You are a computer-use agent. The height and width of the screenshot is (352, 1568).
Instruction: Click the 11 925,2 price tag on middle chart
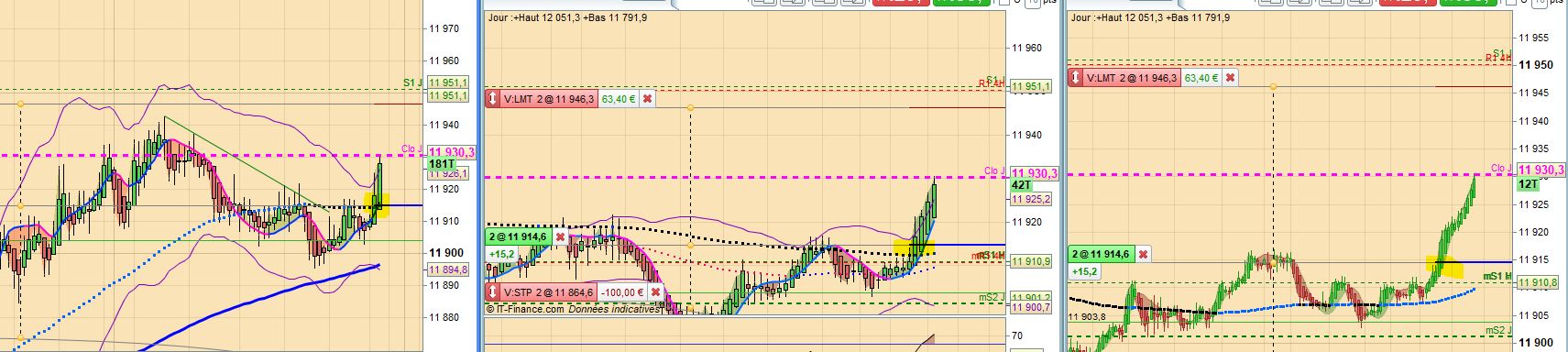point(1031,198)
